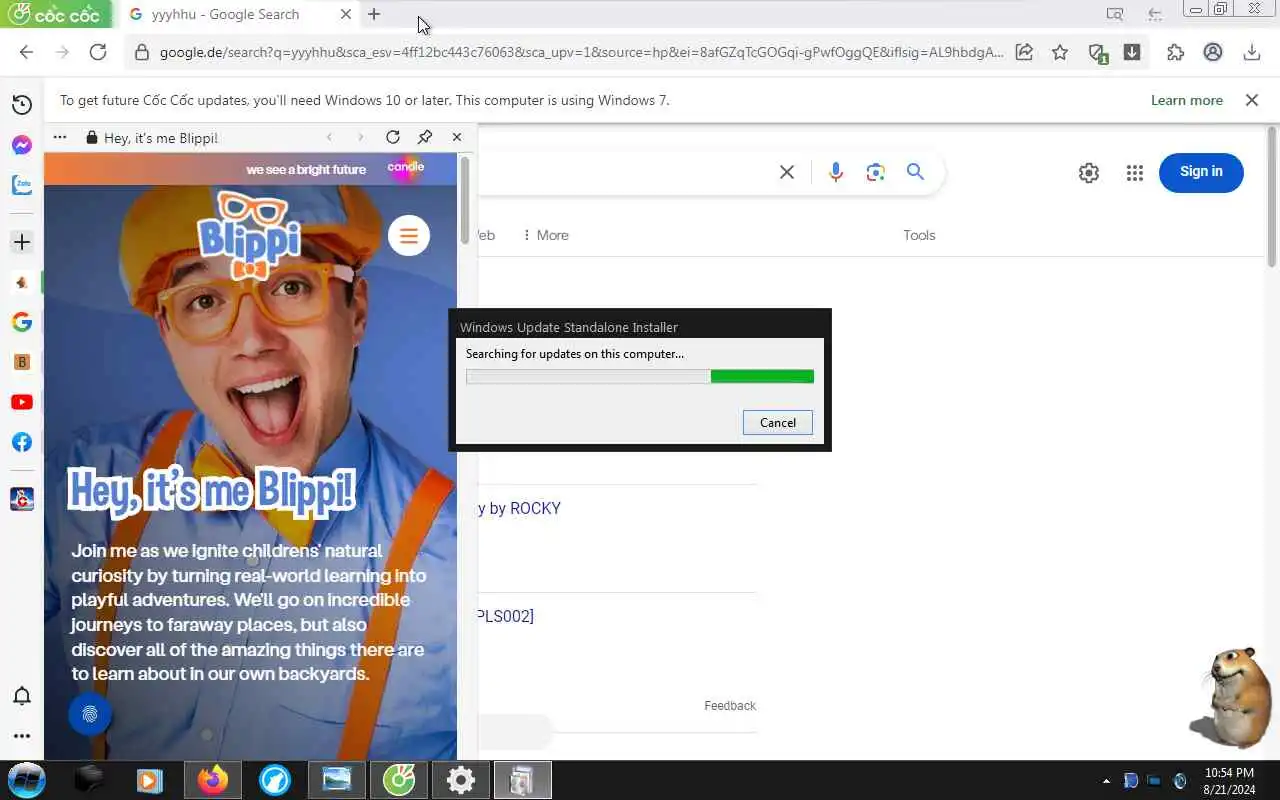
Task: Click the Cốc Cốc logo menu button
Action: [55, 14]
